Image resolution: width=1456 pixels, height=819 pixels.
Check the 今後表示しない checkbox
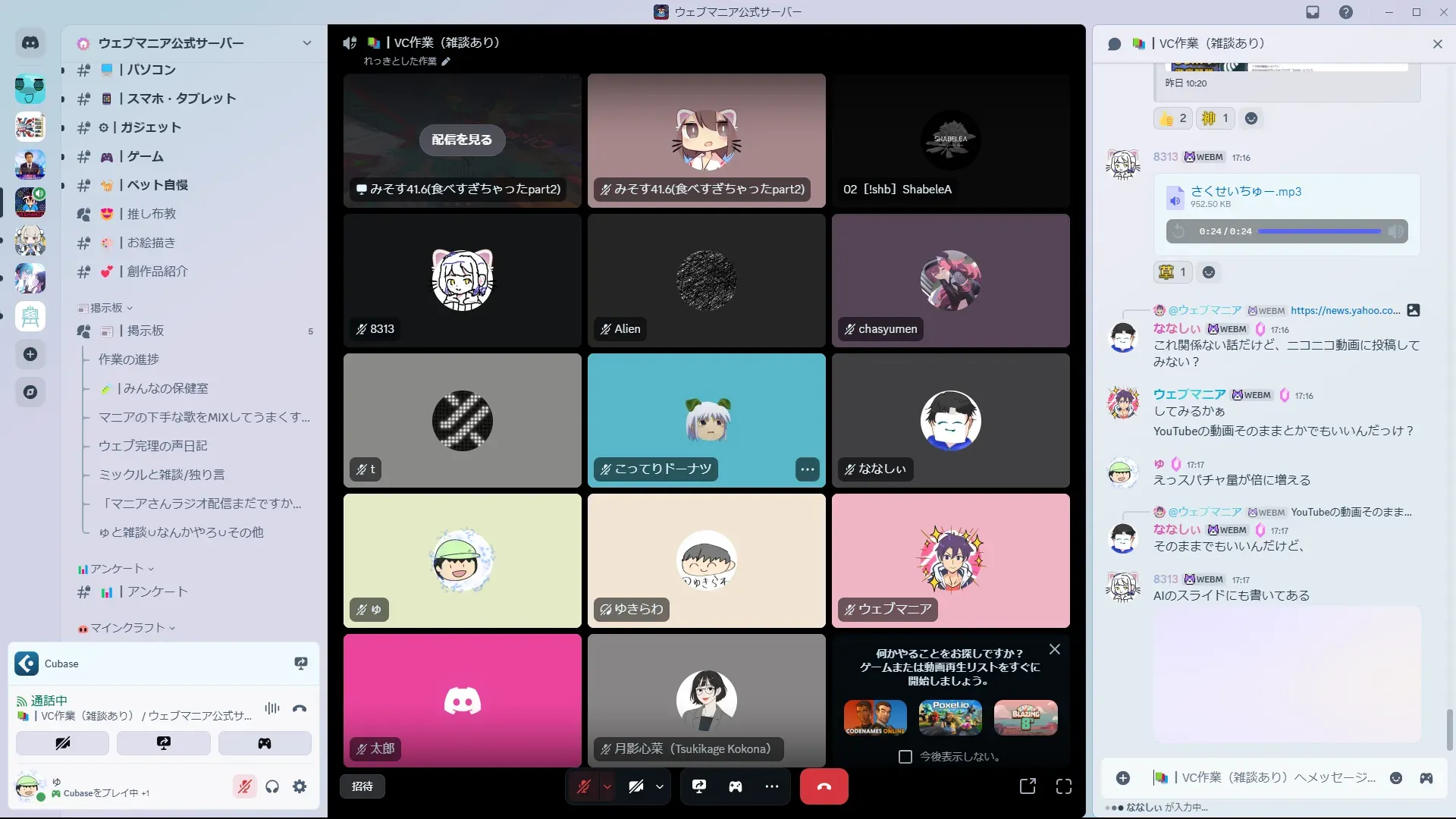pos(905,757)
